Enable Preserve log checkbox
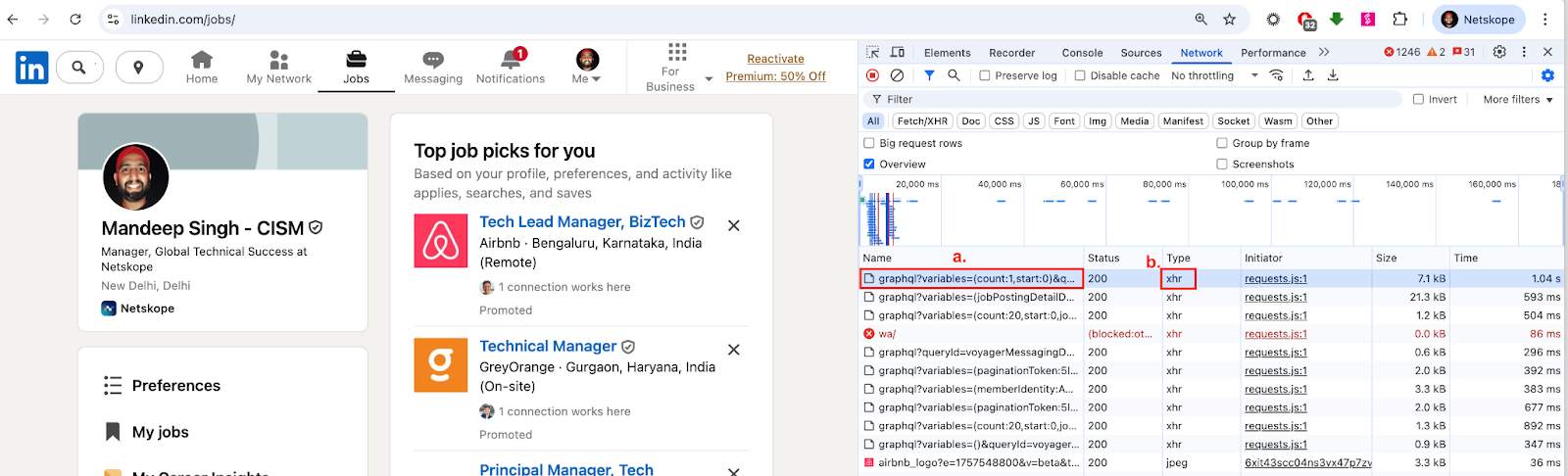The height and width of the screenshot is (476, 1568). (x=985, y=75)
